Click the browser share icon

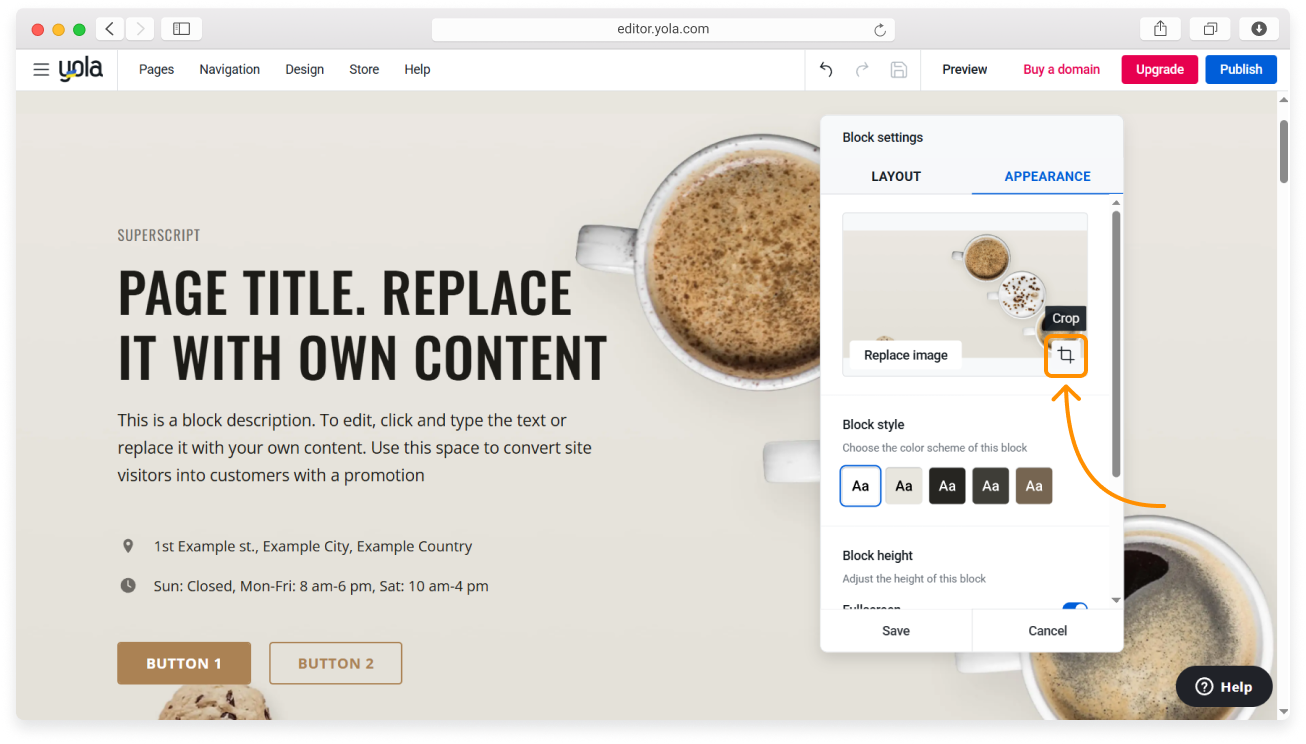click(1160, 29)
